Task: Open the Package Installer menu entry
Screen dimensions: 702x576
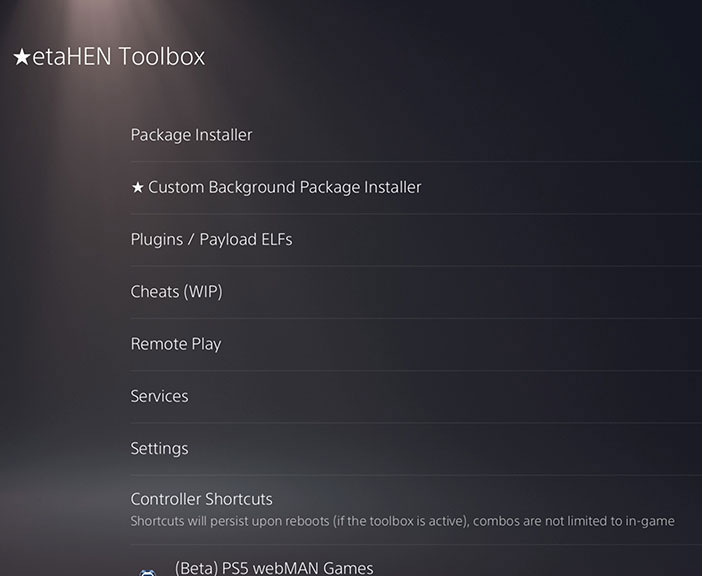Action: (x=416, y=135)
